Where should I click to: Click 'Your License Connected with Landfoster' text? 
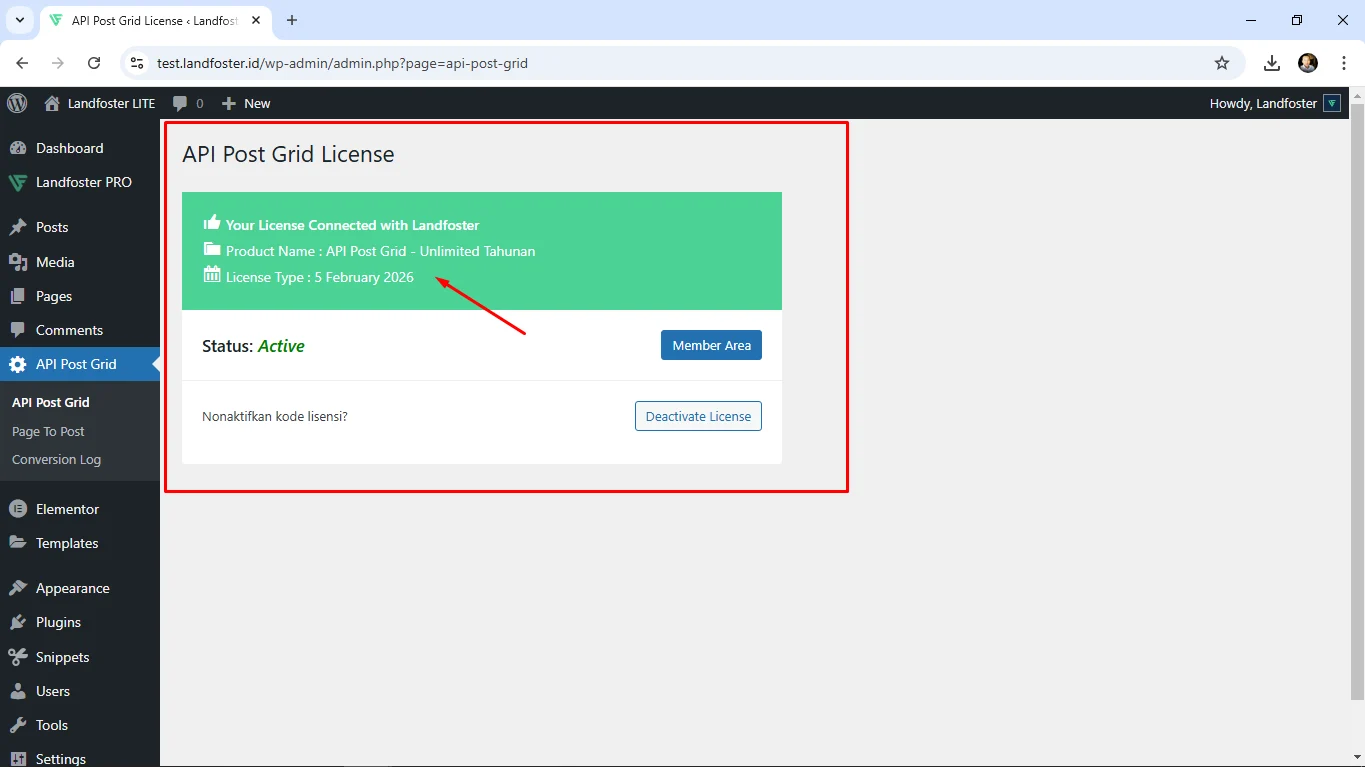[x=352, y=225]
